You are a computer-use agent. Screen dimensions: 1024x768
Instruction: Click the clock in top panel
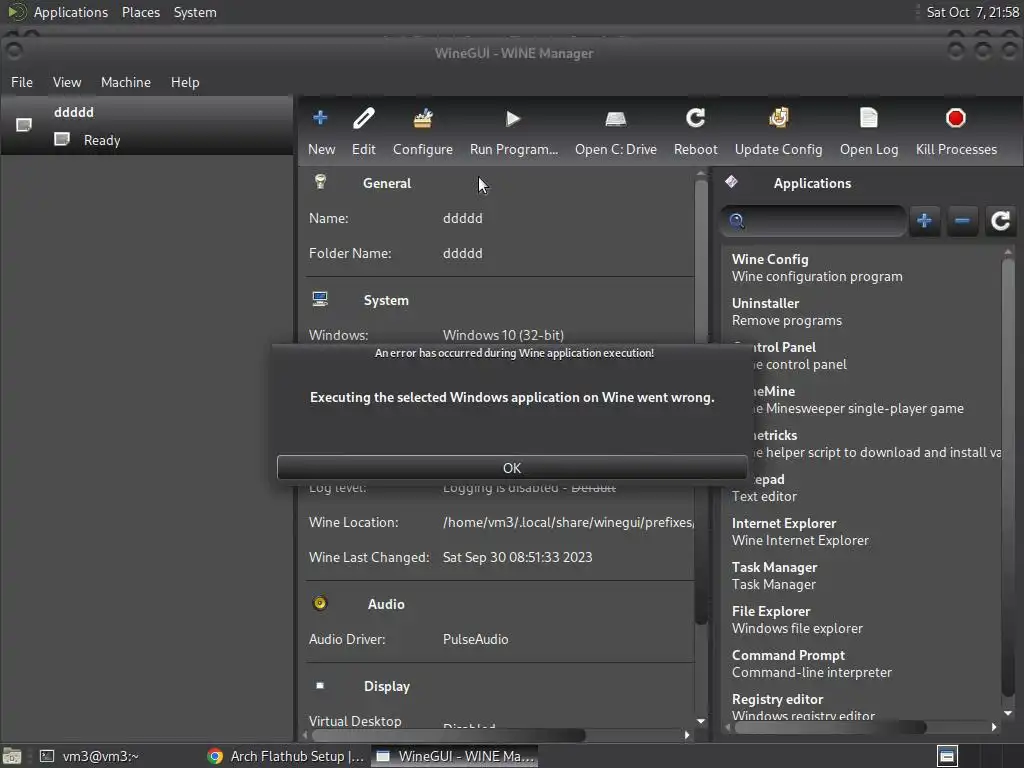point(972,12)
